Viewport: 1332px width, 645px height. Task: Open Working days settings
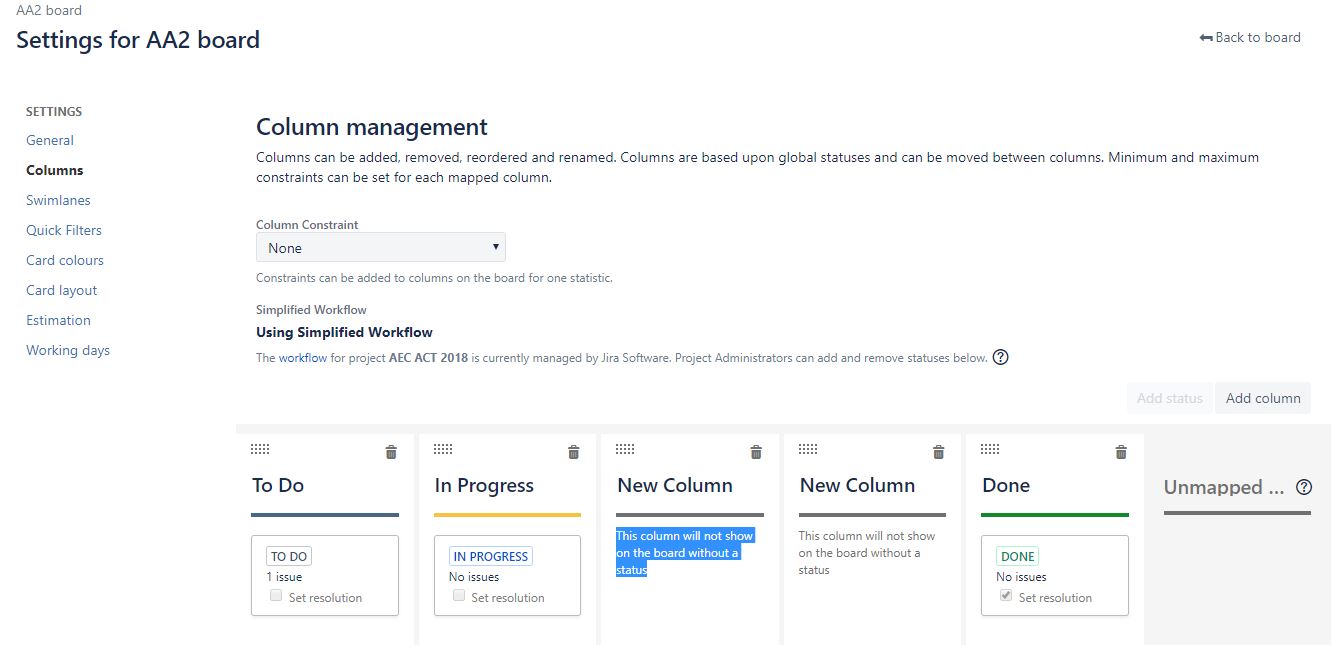68,350
